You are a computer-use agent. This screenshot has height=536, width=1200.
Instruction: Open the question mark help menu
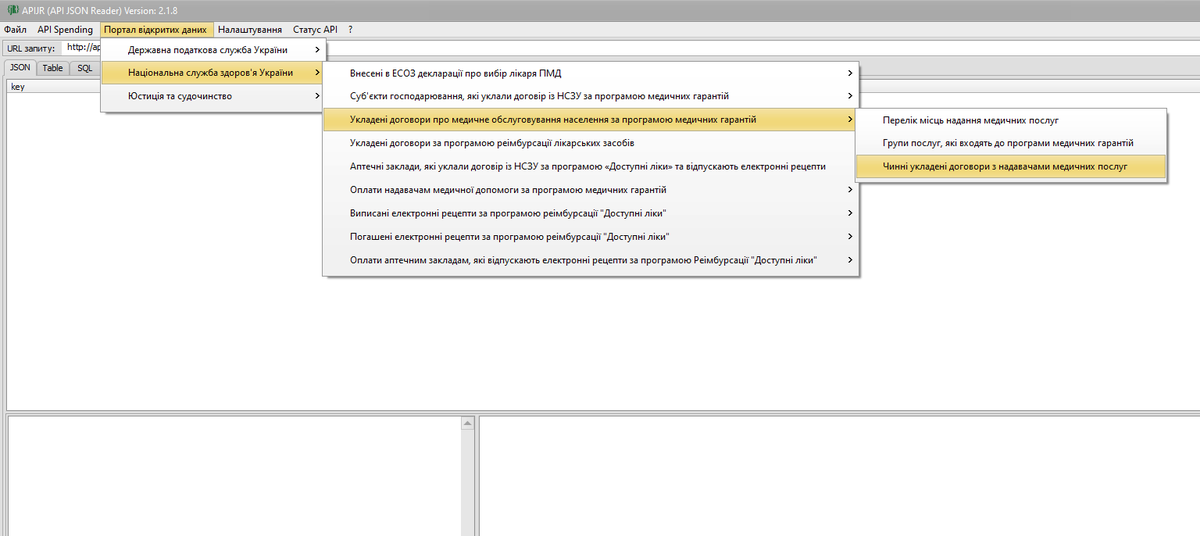350,30
